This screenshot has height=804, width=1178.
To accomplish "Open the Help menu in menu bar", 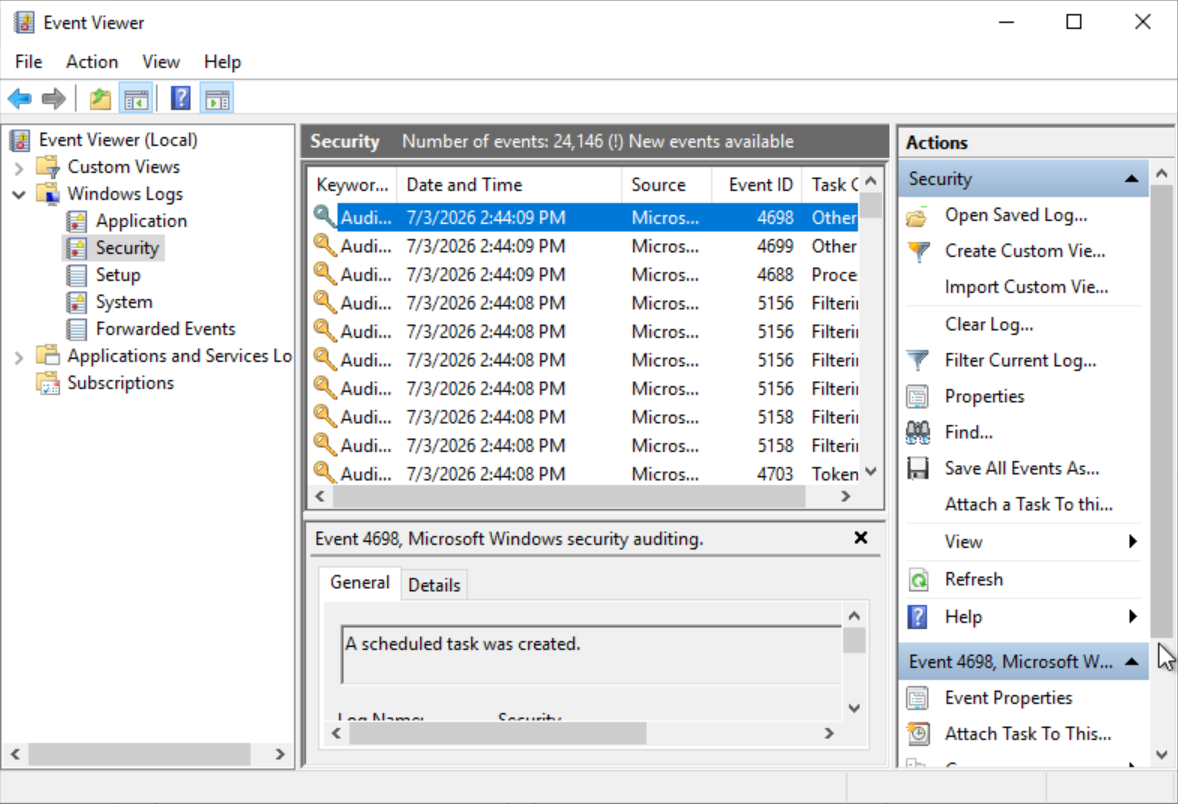I will point(222,62).
